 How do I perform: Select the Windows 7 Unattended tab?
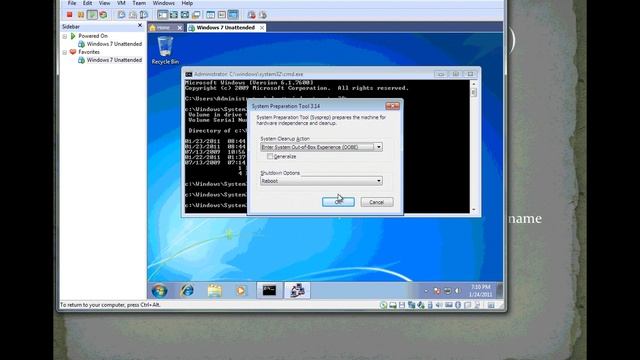[225, 28]
